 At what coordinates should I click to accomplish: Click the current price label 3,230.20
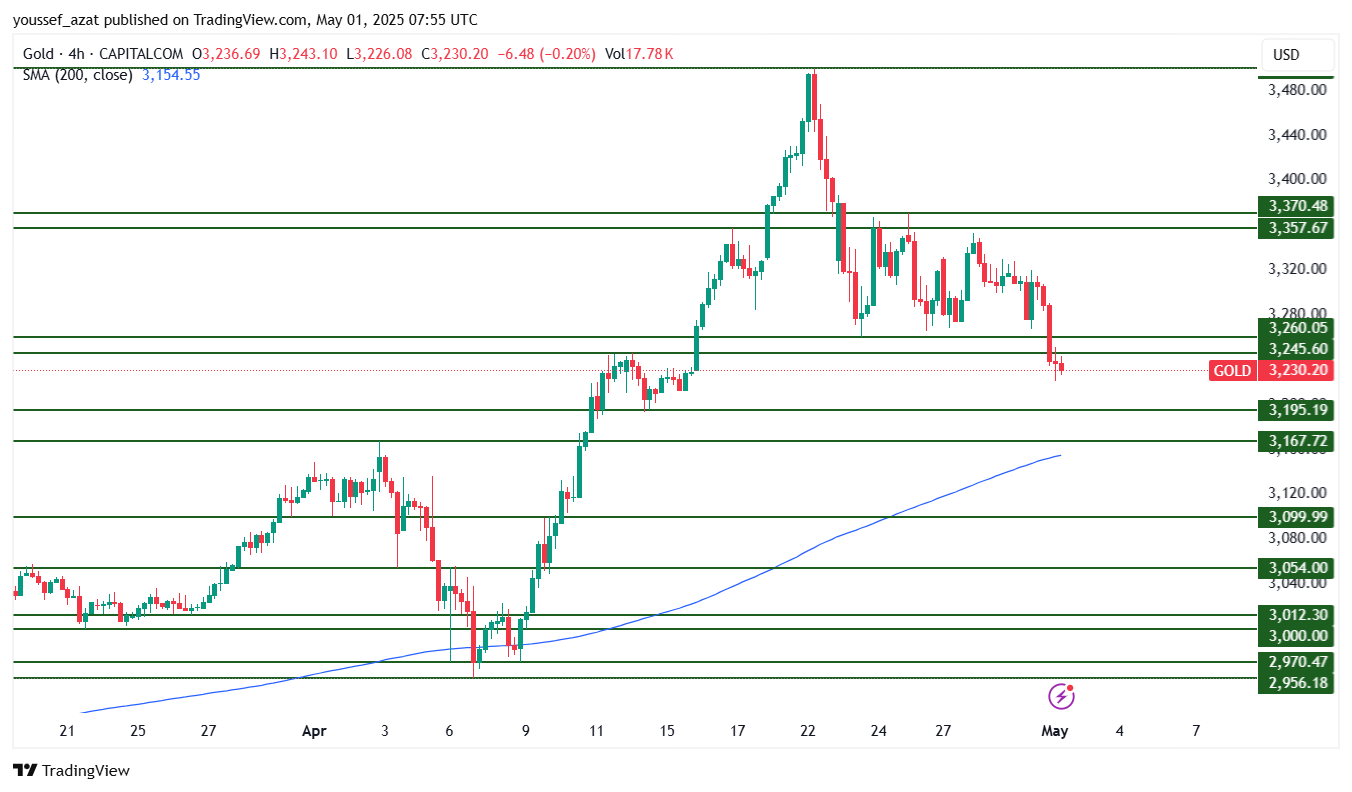(x=1297, y=371)
